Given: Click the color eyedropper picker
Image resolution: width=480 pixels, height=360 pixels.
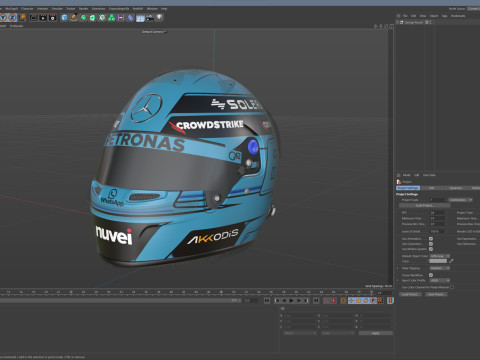Looking at the screenshot, I should click(x=451, y=261).
